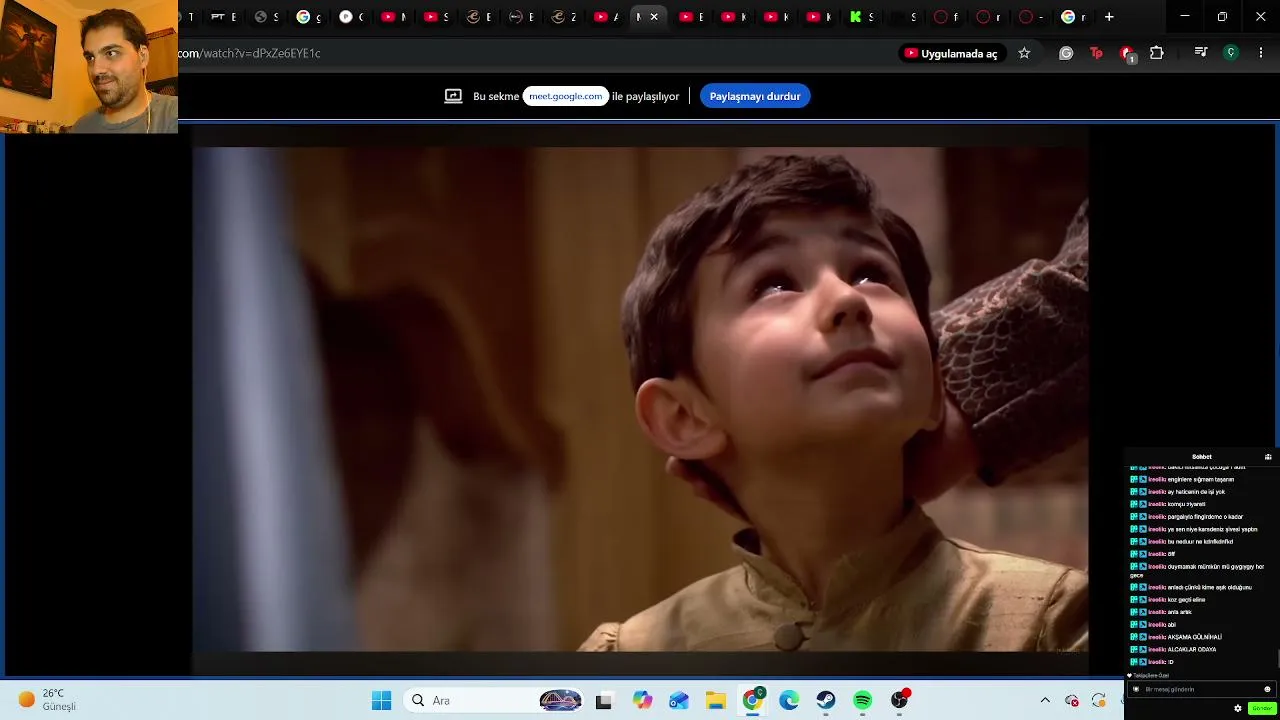The width and height of the screenshot is (1280, 720).
Task: Open the Chrome three-dot menu
Action: (x=1261, y=53)
